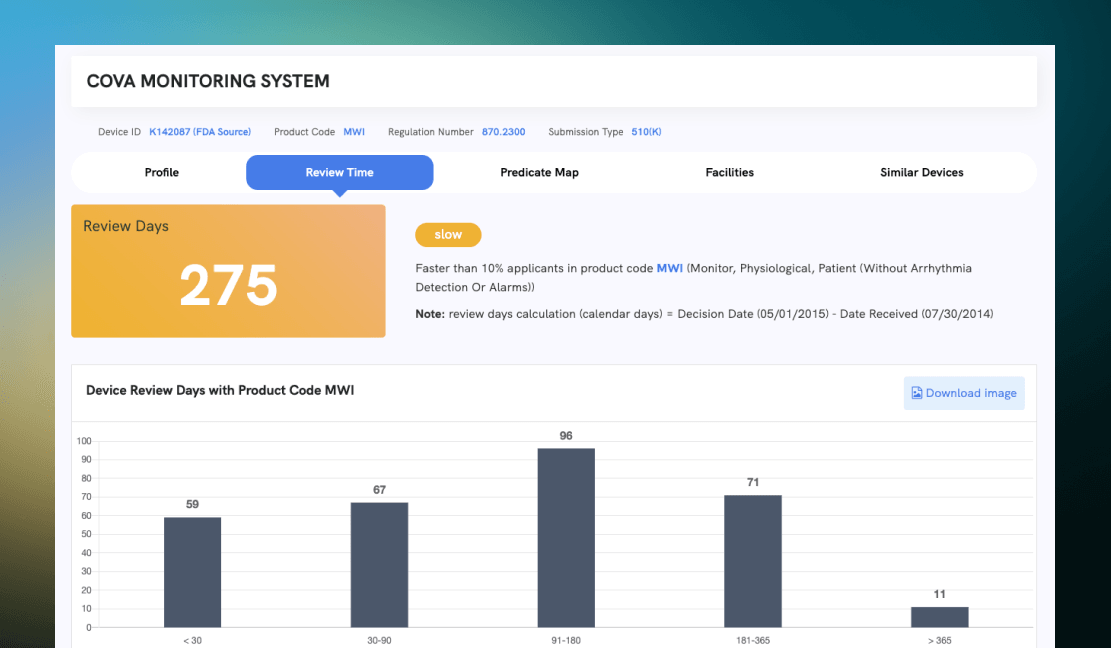
Task: Switch to the Predicate Map tab
Action: [539, 173]
